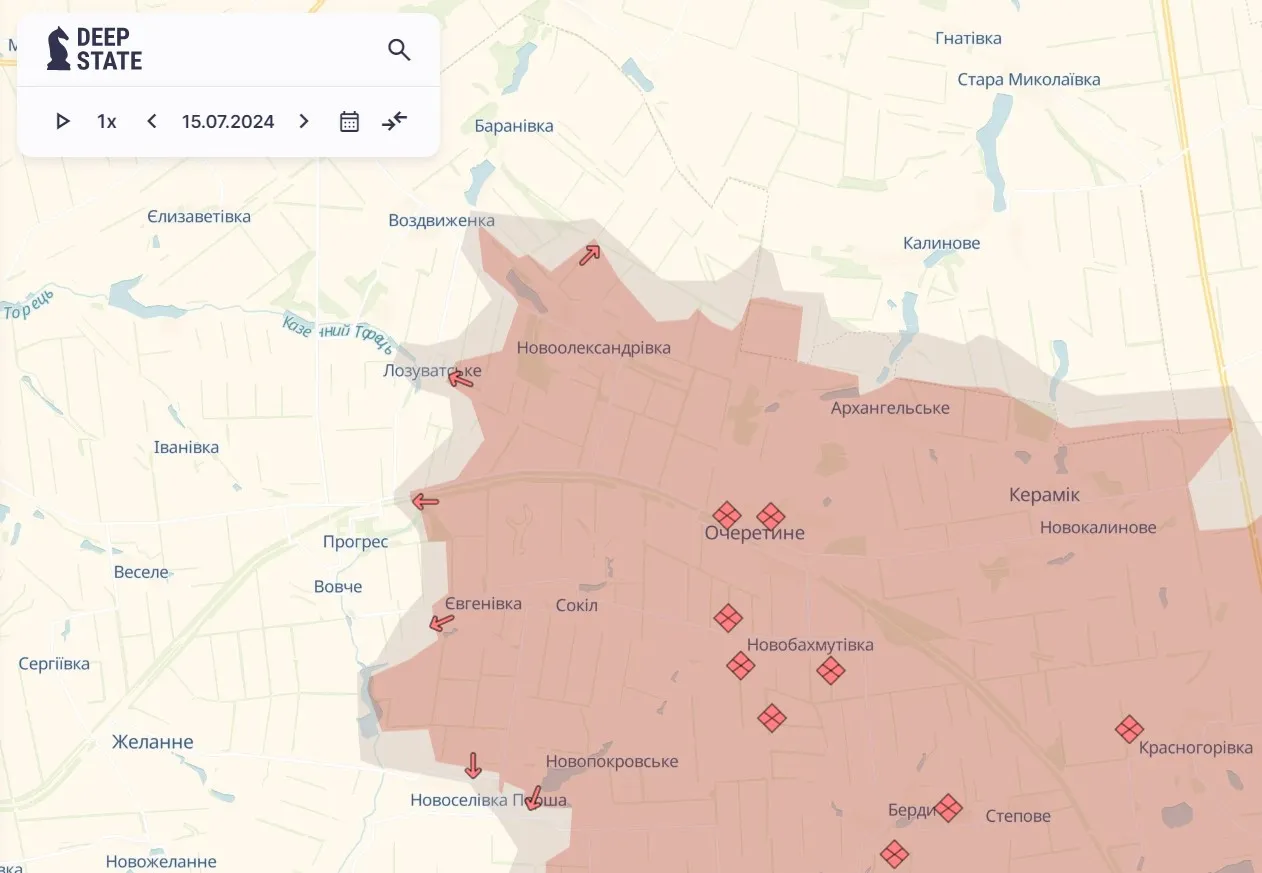
Task: Click the 1x playback speed control
Action: [x=106, y=121]
